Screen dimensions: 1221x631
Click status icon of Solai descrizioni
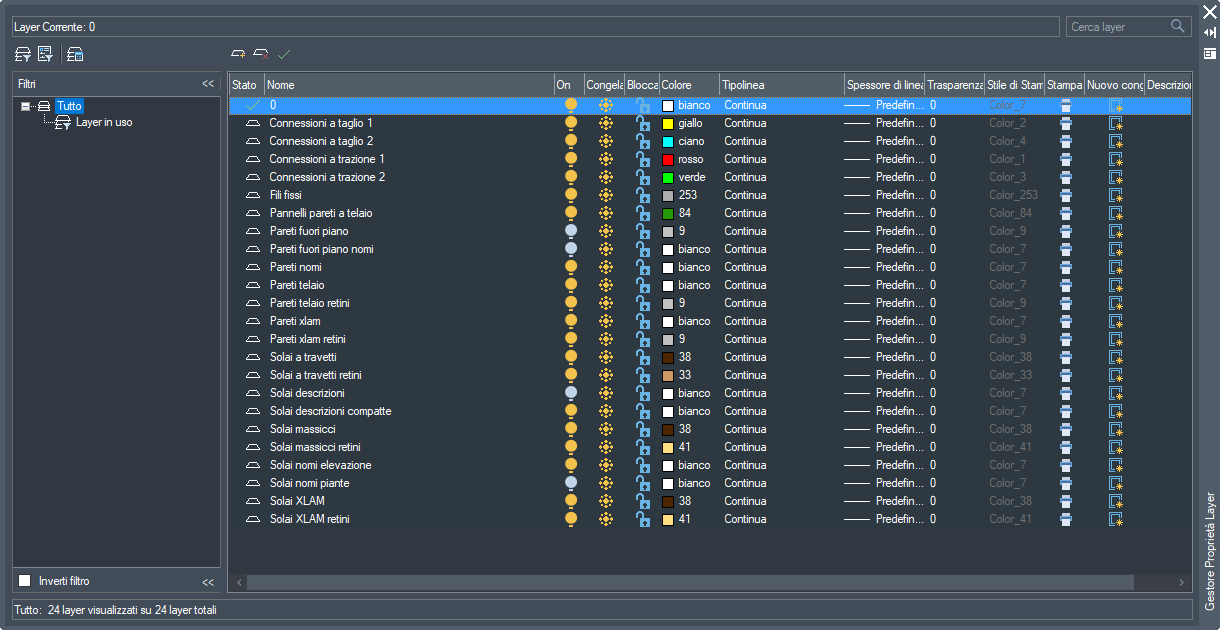[x=252, y=393]
